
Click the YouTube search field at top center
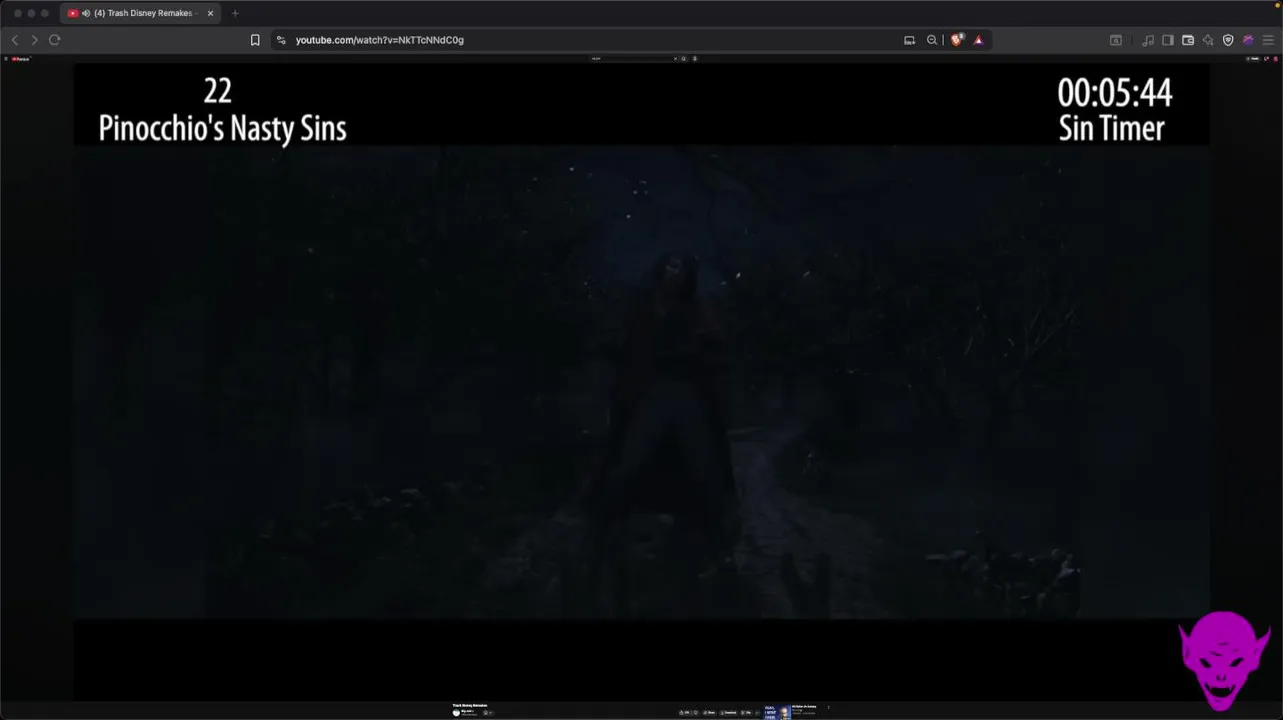(x=633, y=59)
